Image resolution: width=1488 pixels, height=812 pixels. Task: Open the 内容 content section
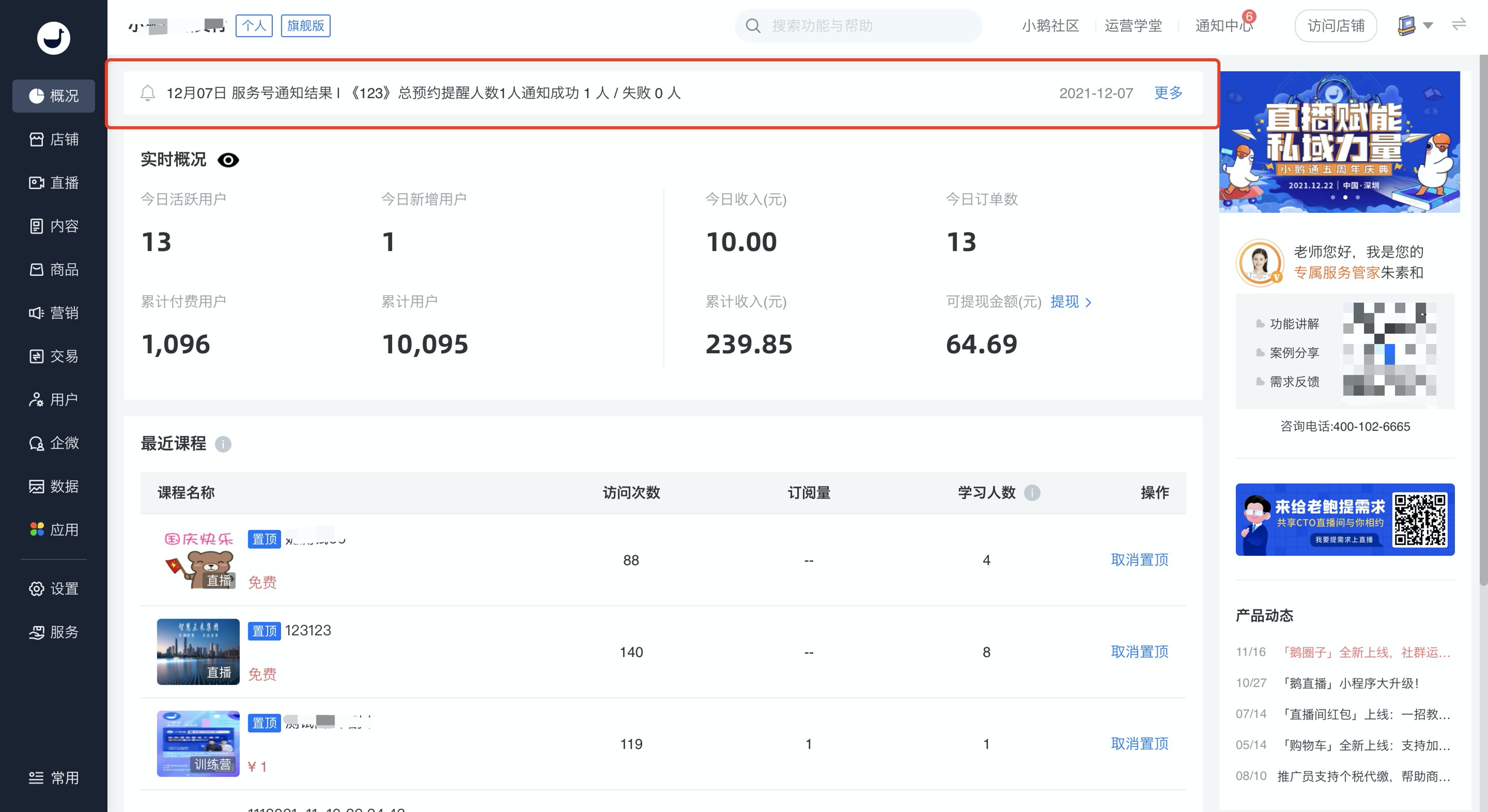pos(54,226)
